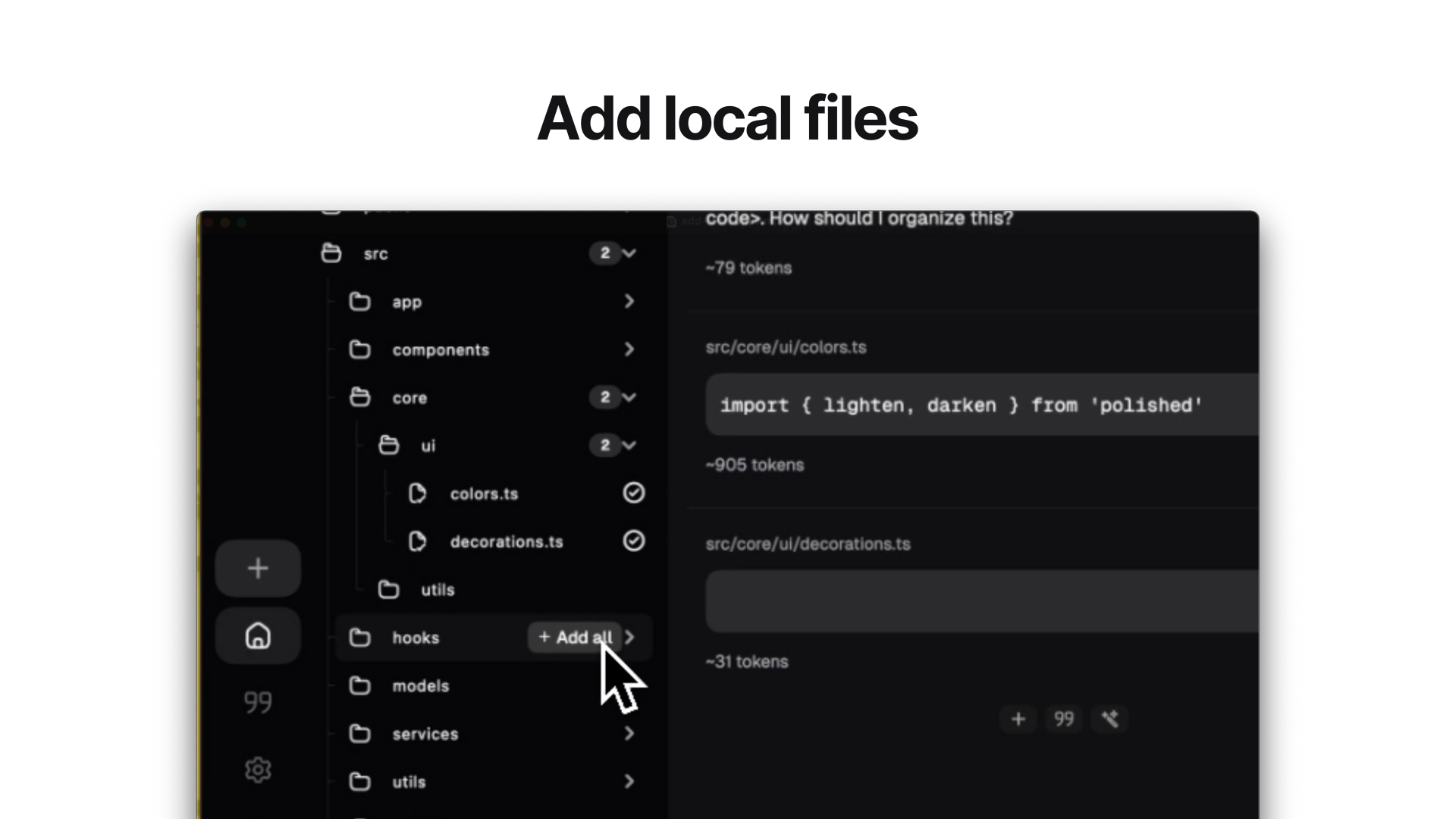Open settings via the gear icon

coord(258,770)
